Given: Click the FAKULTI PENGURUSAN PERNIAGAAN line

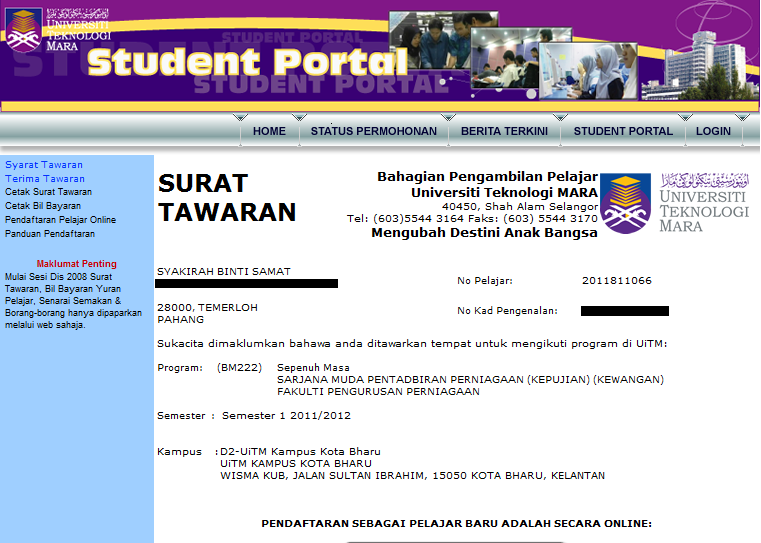Looking at the screenshot, I should [x=378, y=392].
